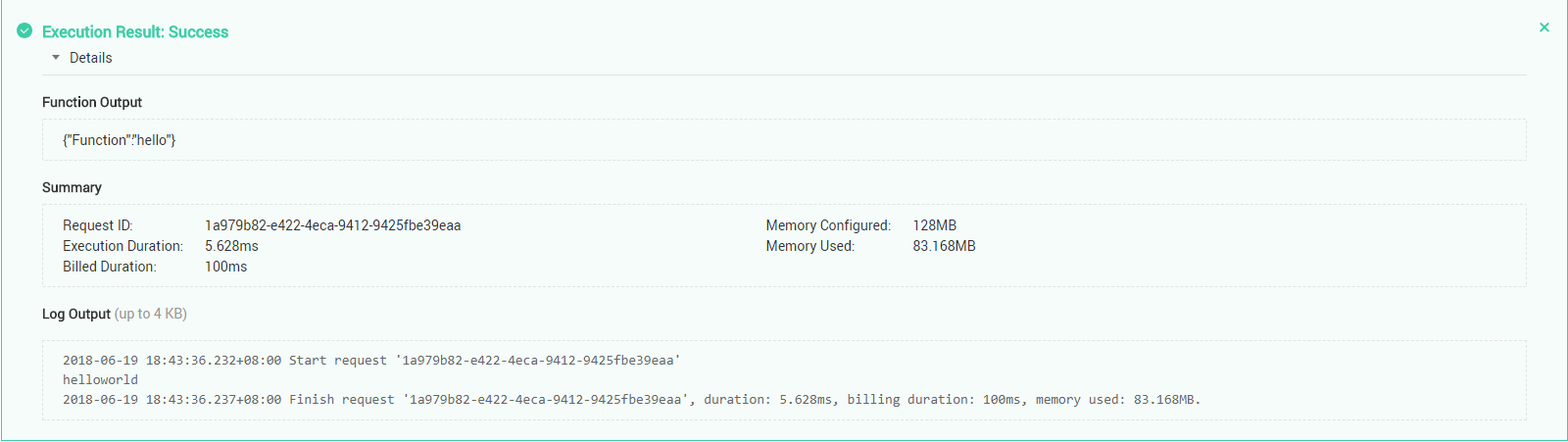
Task: Click the Memory Used value 83.168MB
Action: click(x=944, y=246)
